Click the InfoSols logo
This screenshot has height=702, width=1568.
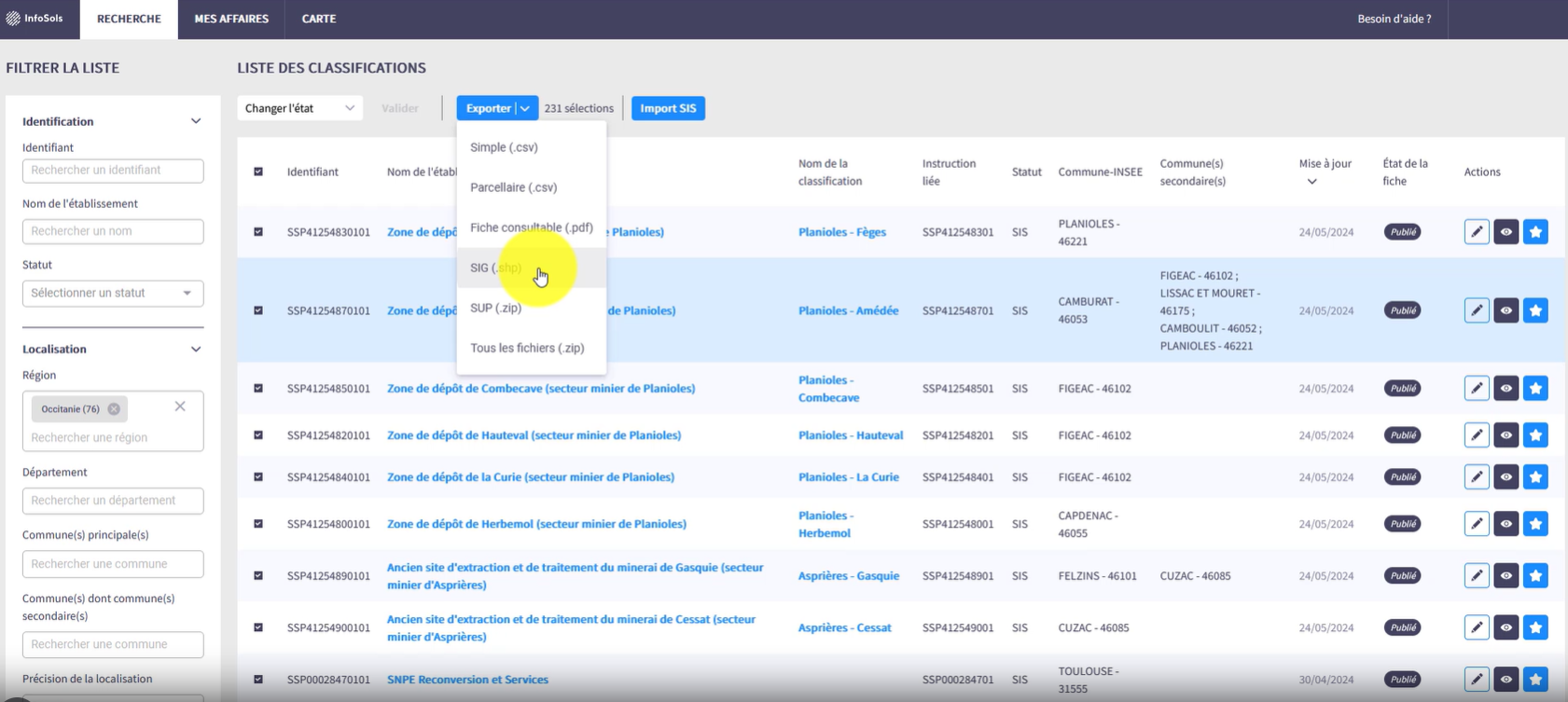tap(35, 19)
